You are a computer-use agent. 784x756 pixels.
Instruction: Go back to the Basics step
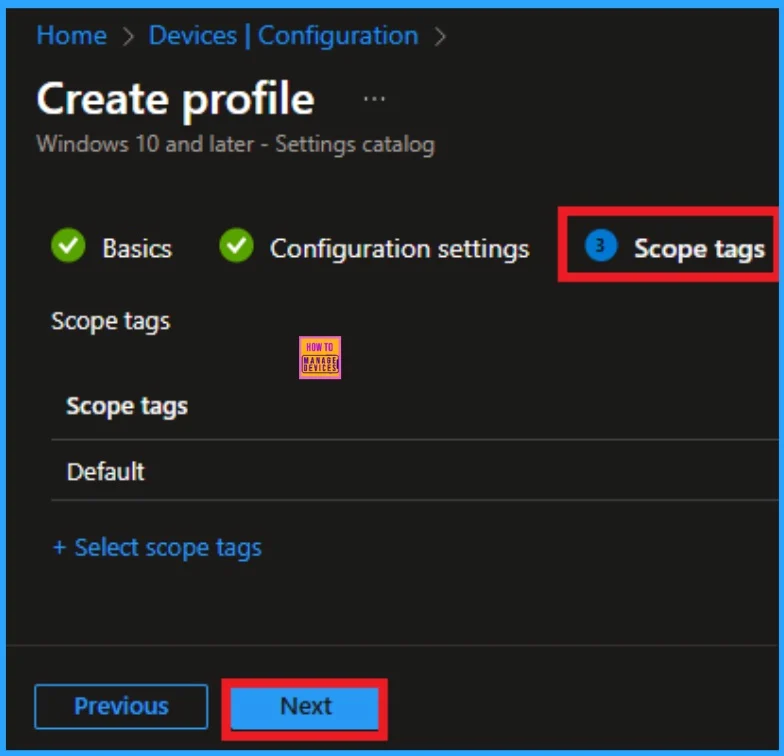tap(136, 248)
